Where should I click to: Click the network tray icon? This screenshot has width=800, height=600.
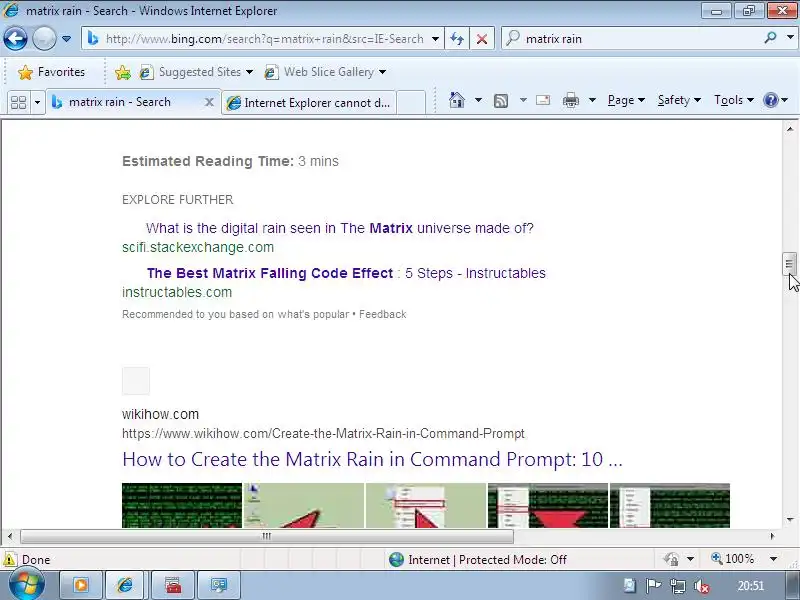tap(678, 586)
